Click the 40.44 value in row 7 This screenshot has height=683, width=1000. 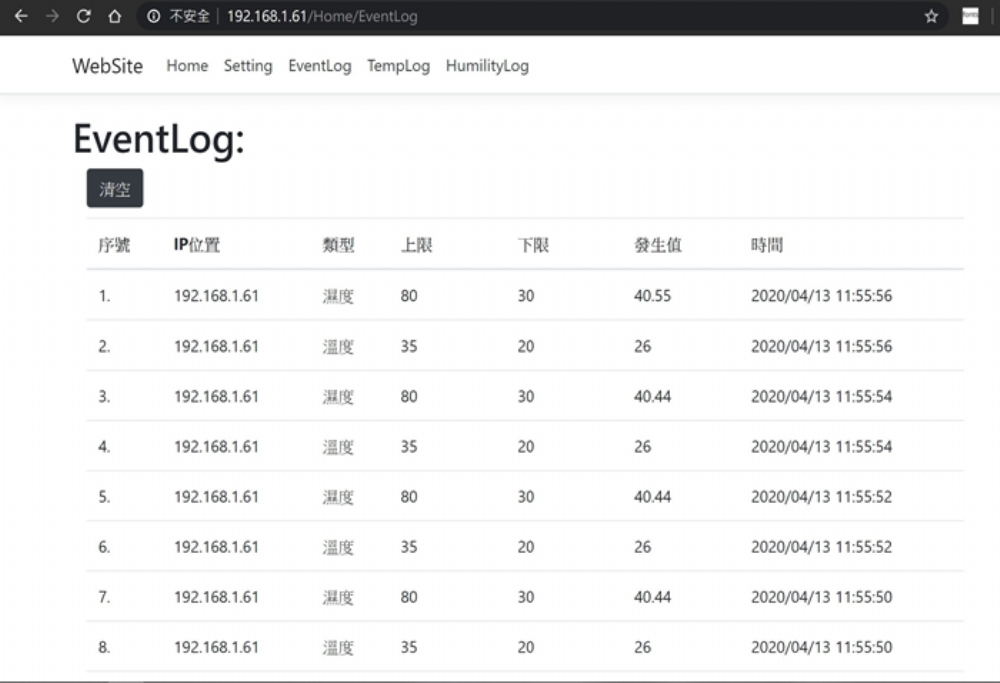coord(652,597)
